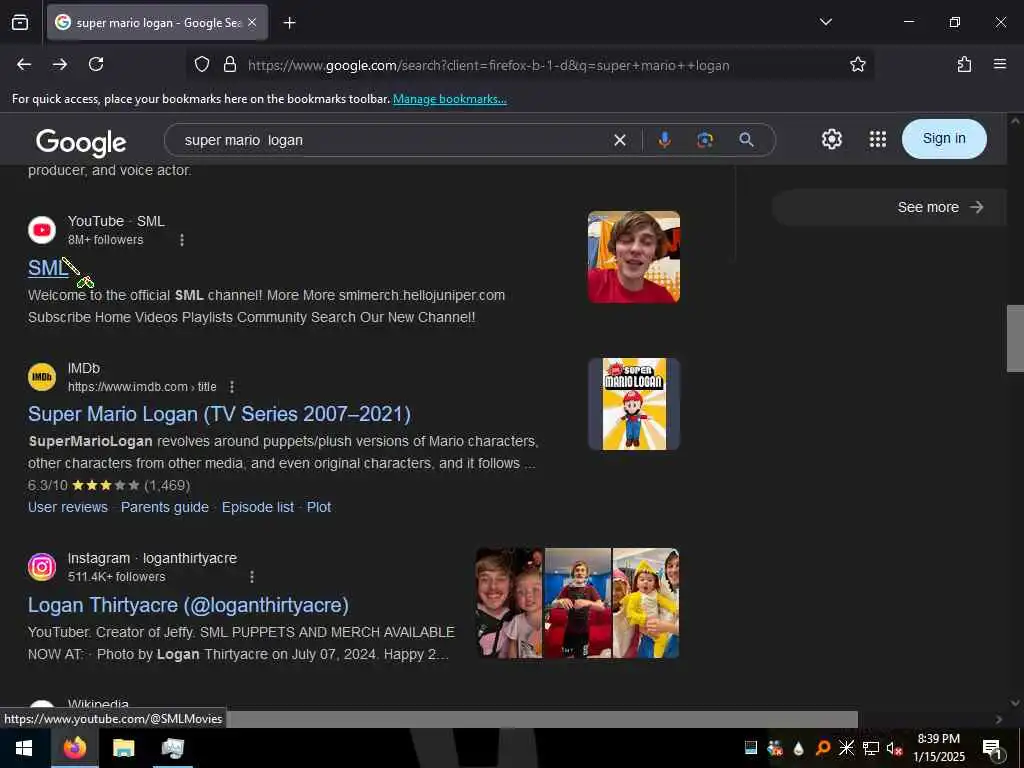Close the super mario logan tab

pyautogui.click(x=252, y=23)
